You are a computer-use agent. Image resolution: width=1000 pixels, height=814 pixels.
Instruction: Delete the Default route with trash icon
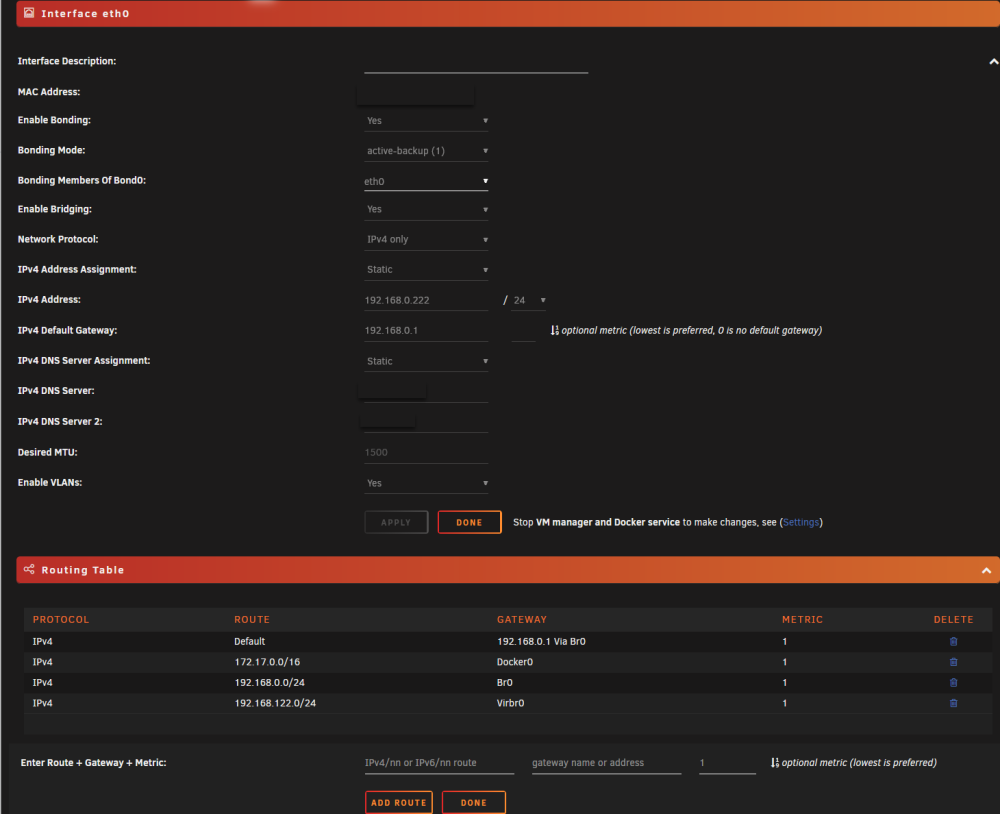point(953,642)
